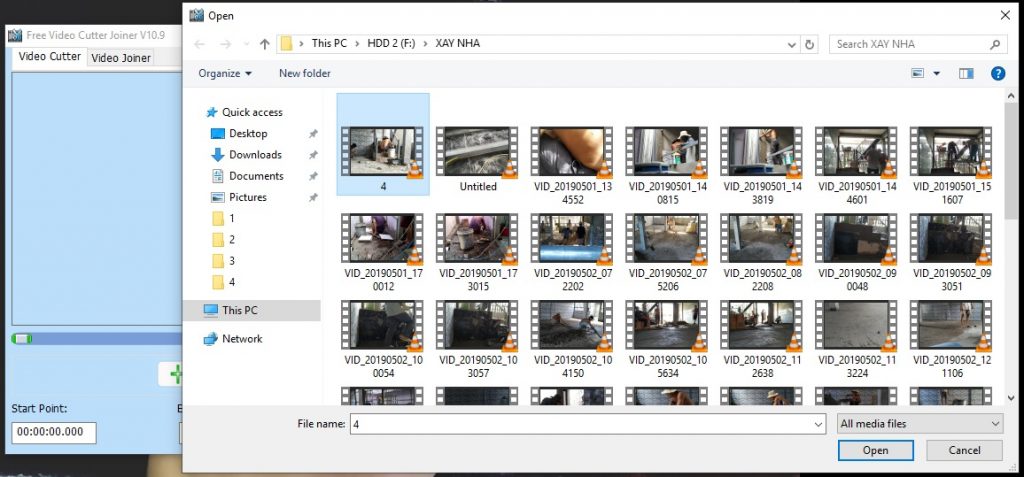Click the green plus icon in Video Cutter
Viewport: 1024px width, 477px height.
176,374
